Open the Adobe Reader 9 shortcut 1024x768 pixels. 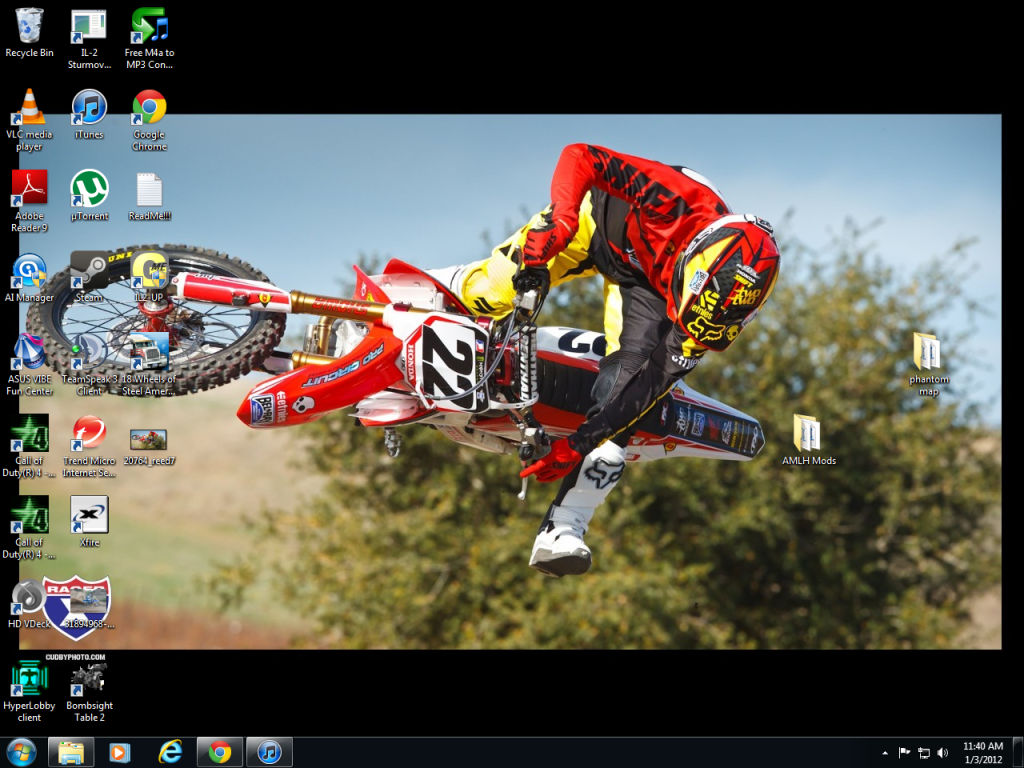(x=30, y=189)
